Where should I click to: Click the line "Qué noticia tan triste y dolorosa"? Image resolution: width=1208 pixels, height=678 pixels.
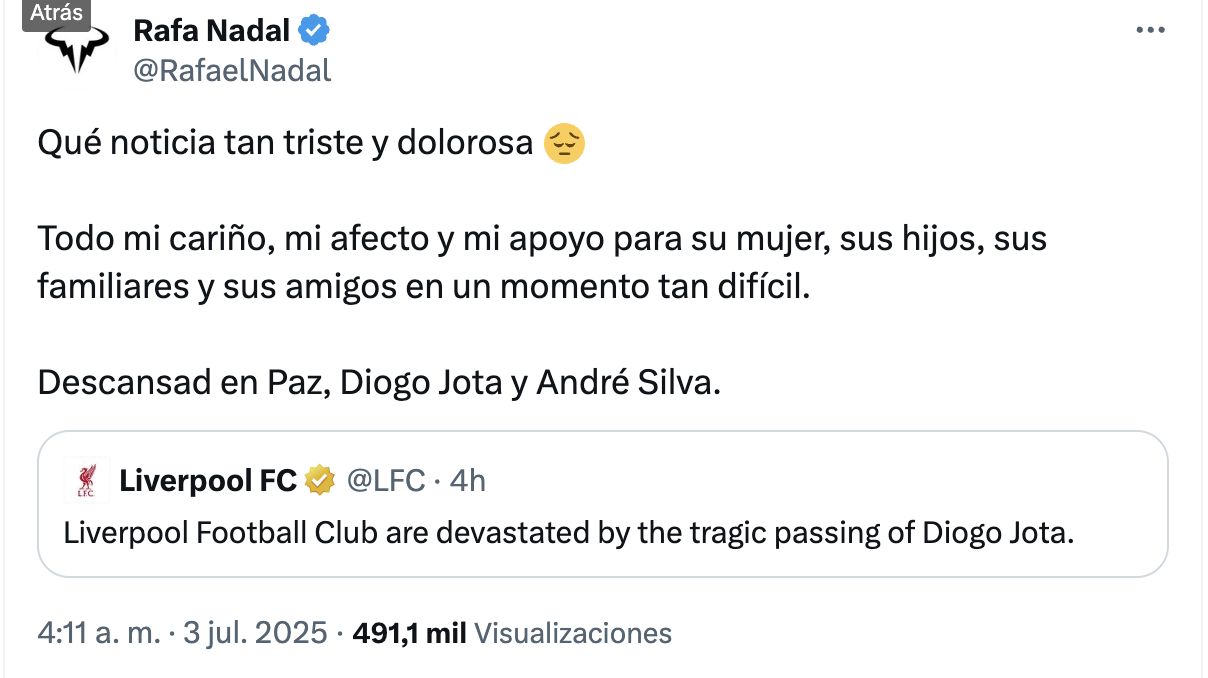click(285, 144)
